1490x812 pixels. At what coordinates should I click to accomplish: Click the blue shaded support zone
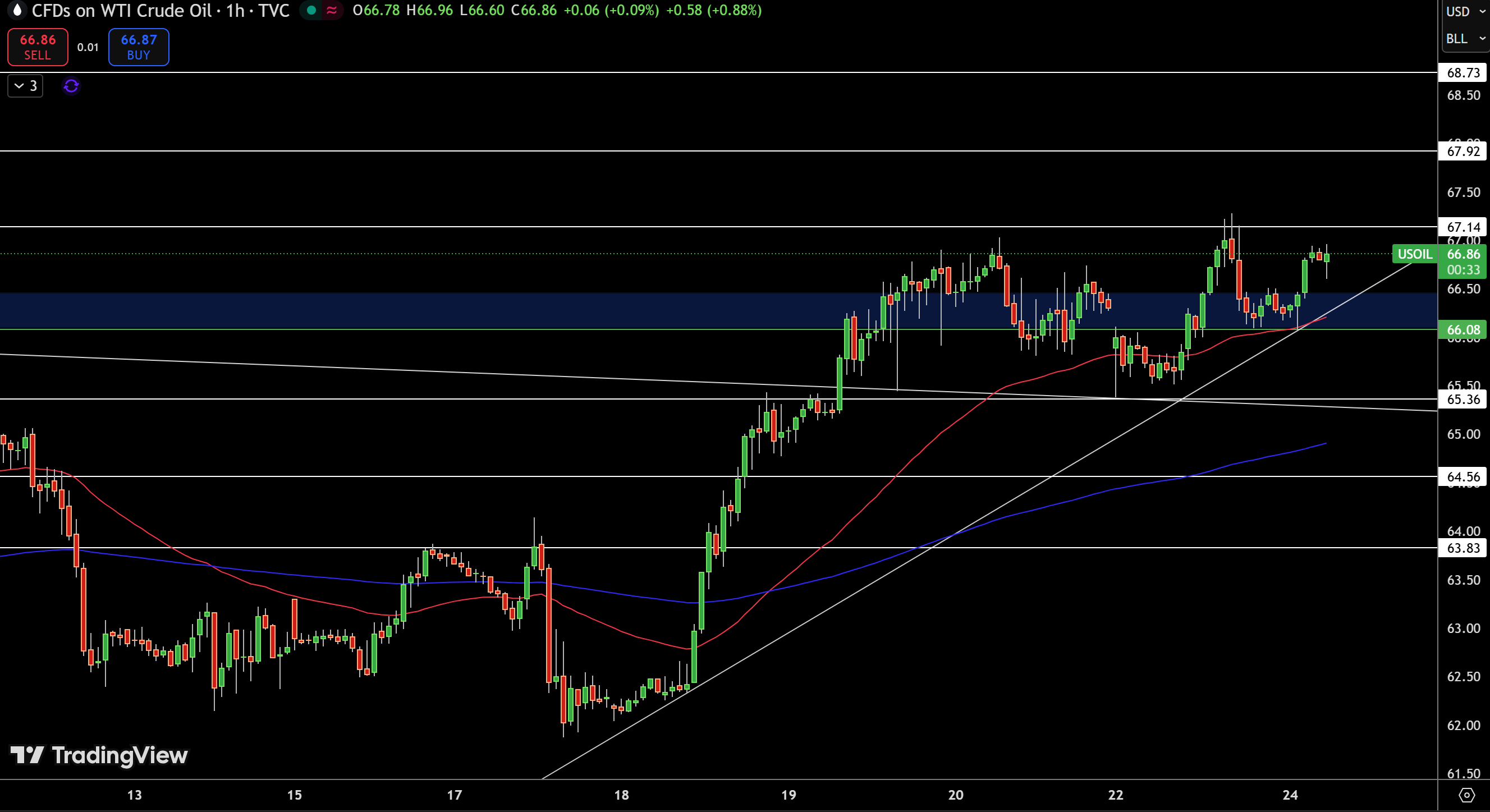click(718, 311)
